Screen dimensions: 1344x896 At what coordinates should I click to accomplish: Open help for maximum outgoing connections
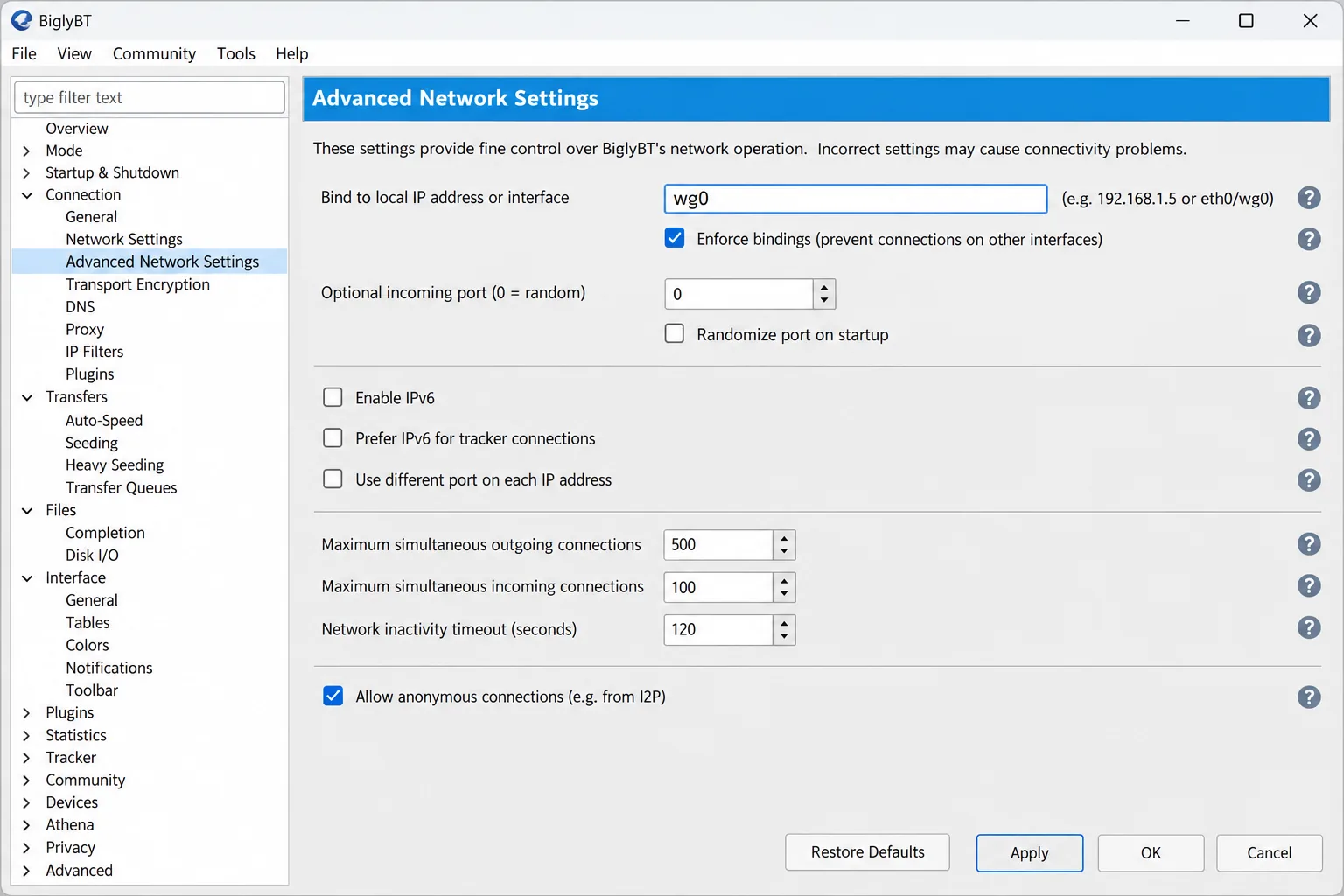(x=1309, y=544)
